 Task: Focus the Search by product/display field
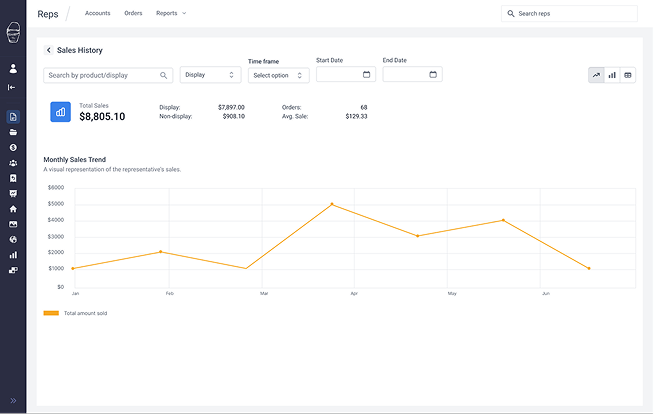[x=108, y=76]
